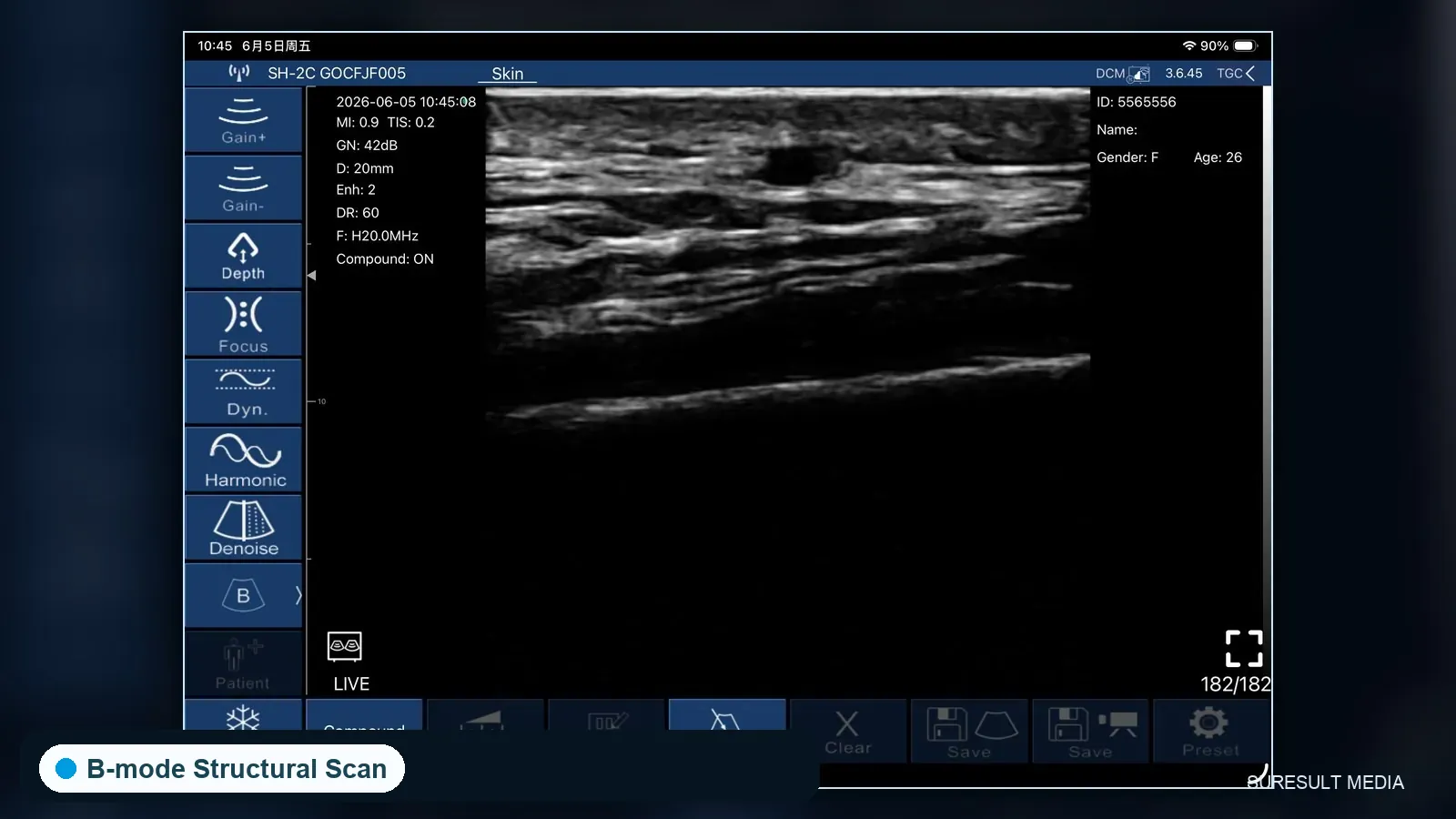This screenshot has width=1456, height=819.
Task: Click the version number 3.6.45
Action: pyautogui.click(x=1184, y=74)
